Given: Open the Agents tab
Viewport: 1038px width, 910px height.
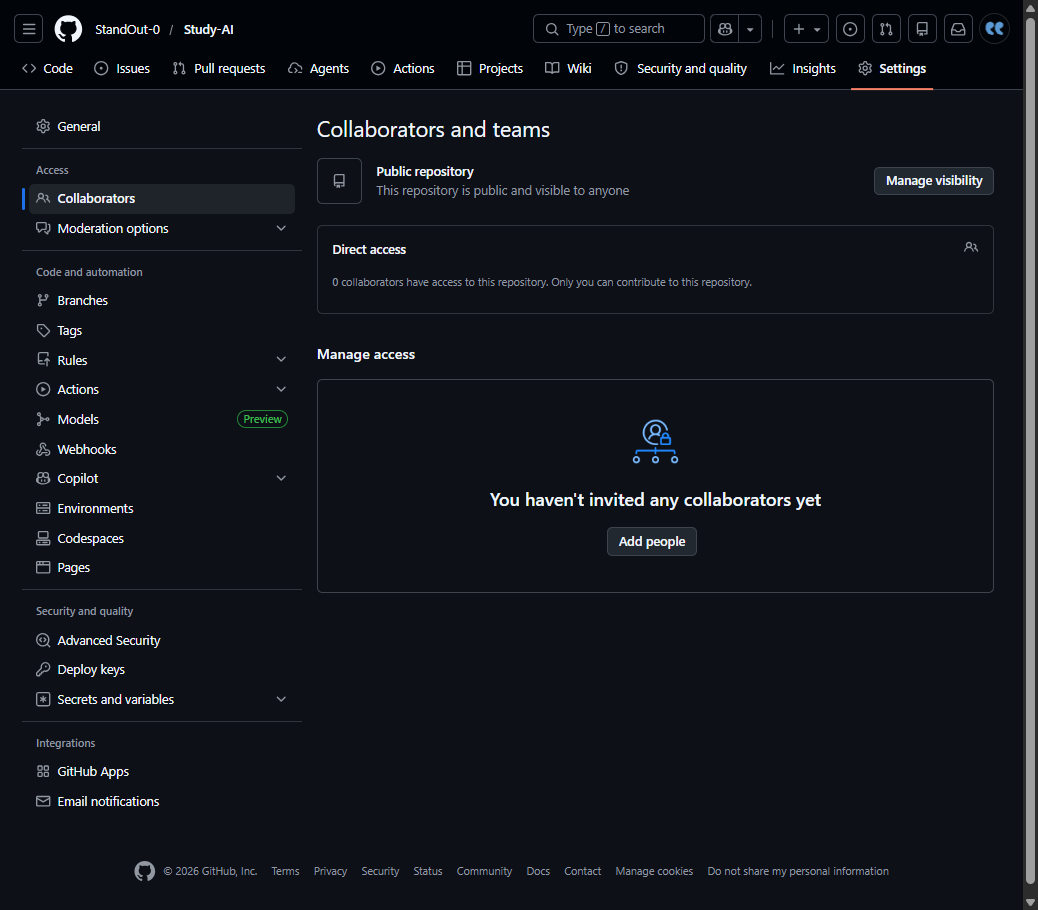Looking at the screenshot, I should 318,68.
